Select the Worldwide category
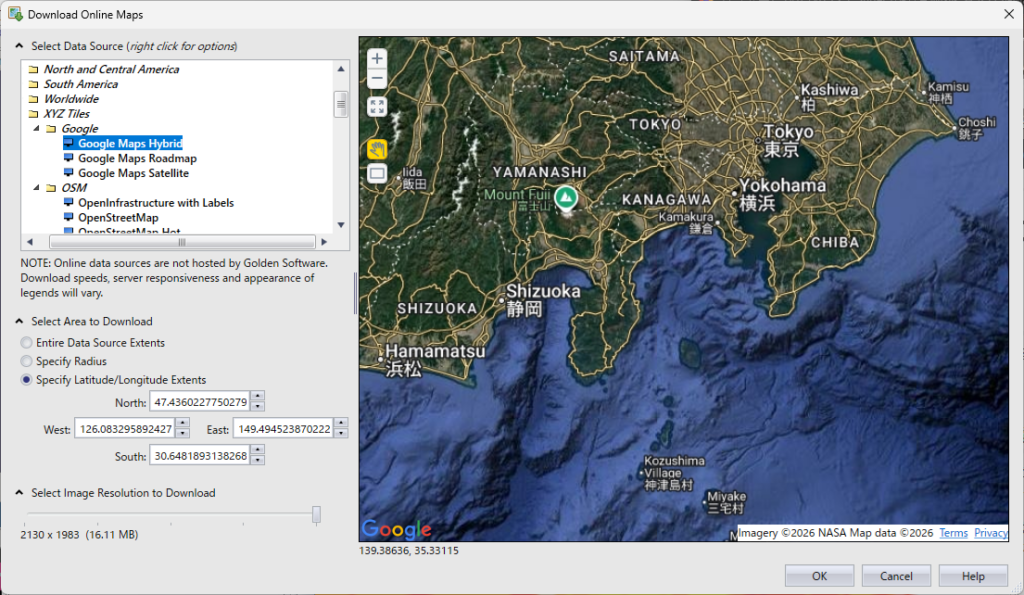Viewport: 1024px width, 595px height. click(x=71, y=99)
